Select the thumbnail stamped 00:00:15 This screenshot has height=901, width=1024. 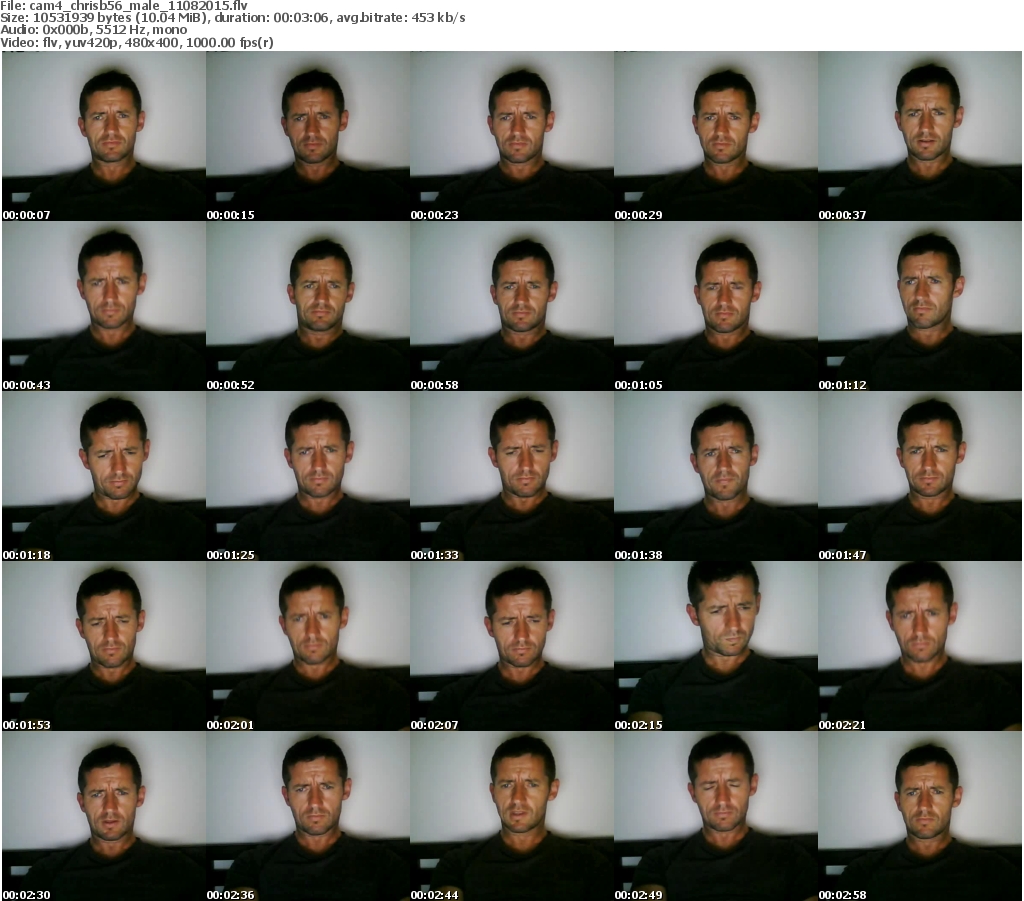[308, 136]
